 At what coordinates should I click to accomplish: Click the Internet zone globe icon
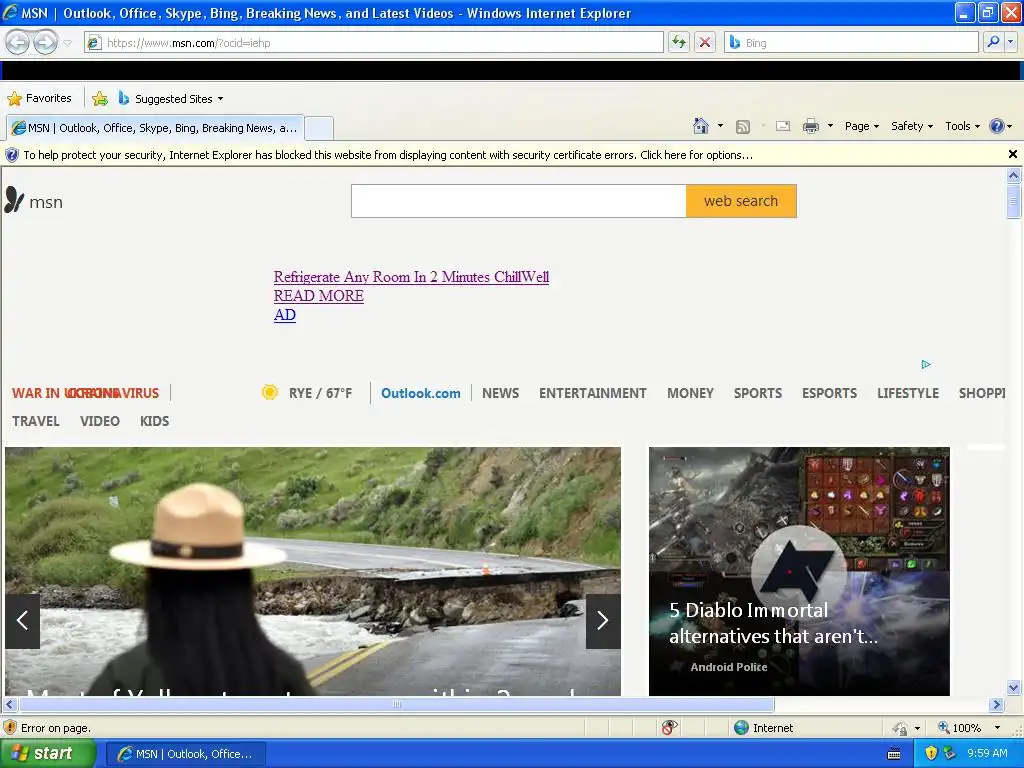741,728
